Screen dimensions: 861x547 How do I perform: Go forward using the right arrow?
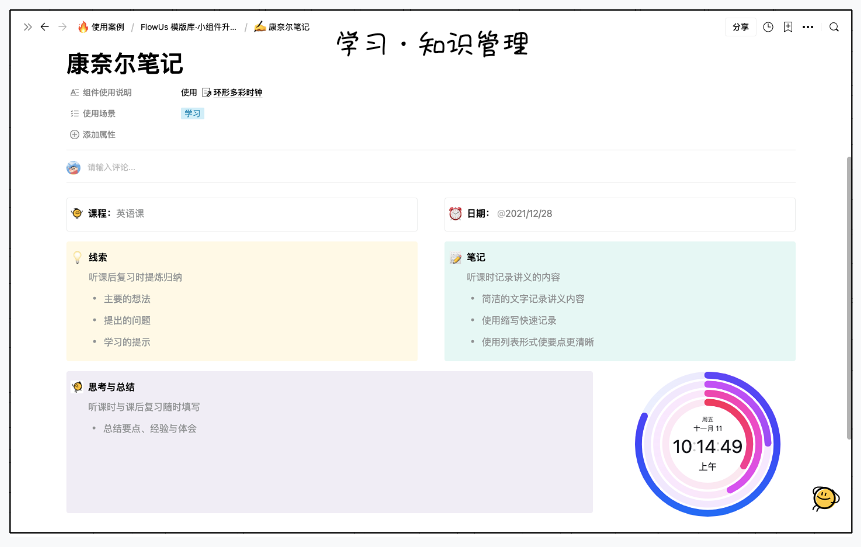click(x=62, y=27)
